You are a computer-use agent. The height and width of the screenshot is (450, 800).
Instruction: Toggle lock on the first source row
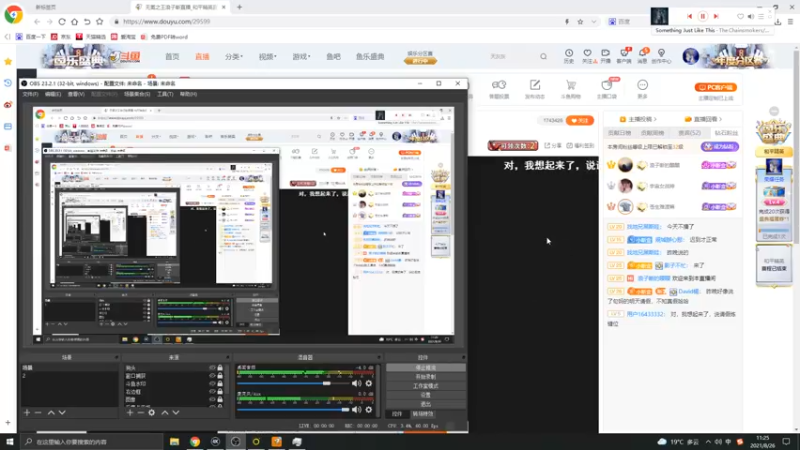[220, 368]
